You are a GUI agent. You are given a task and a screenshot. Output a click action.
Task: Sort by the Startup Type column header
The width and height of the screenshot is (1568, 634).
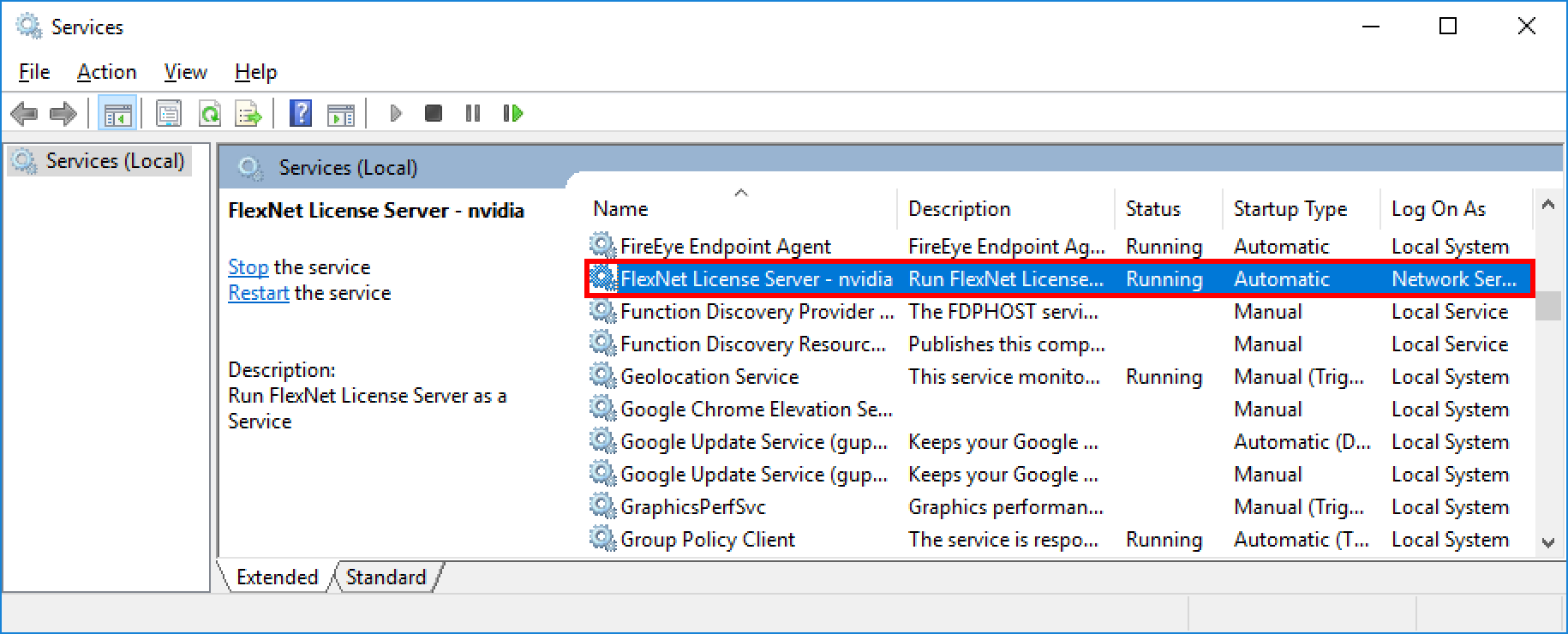(1302, 208)
